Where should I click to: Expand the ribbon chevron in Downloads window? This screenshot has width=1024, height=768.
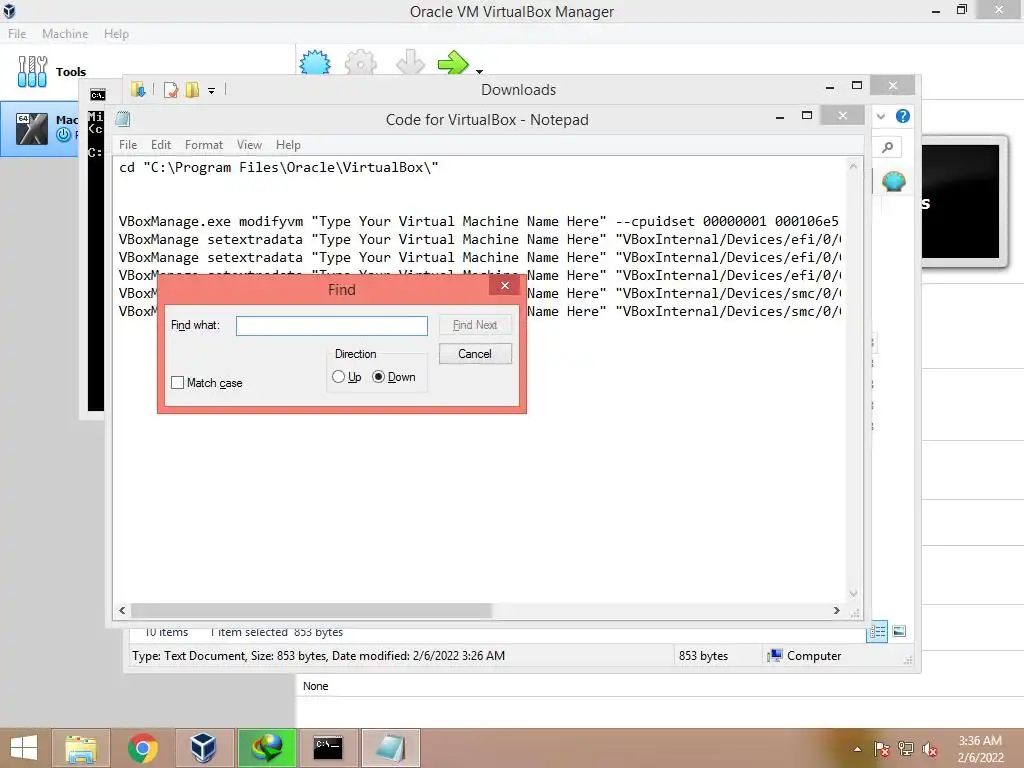pos(880,116)
